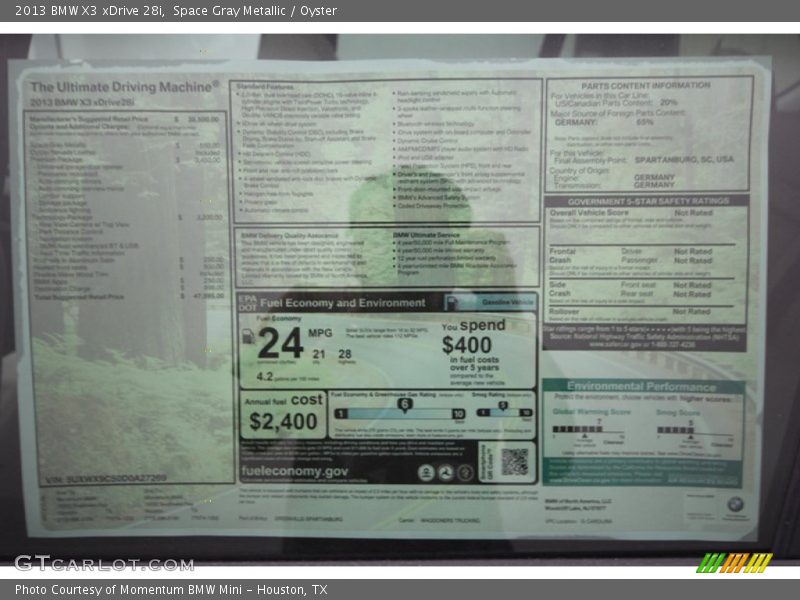Click the fuel pump icon beside 24 MPG
800x600 pixels.
[248, 336]
